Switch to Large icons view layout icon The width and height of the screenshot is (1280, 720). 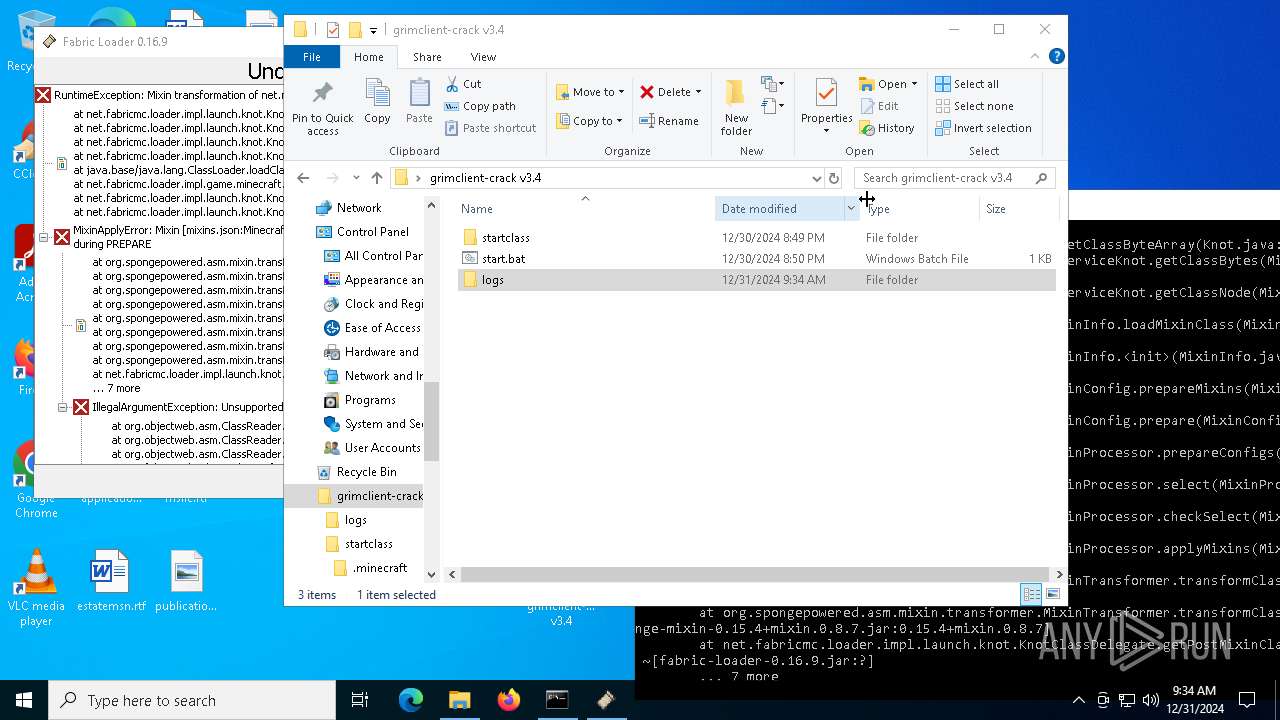(1052, 594)
